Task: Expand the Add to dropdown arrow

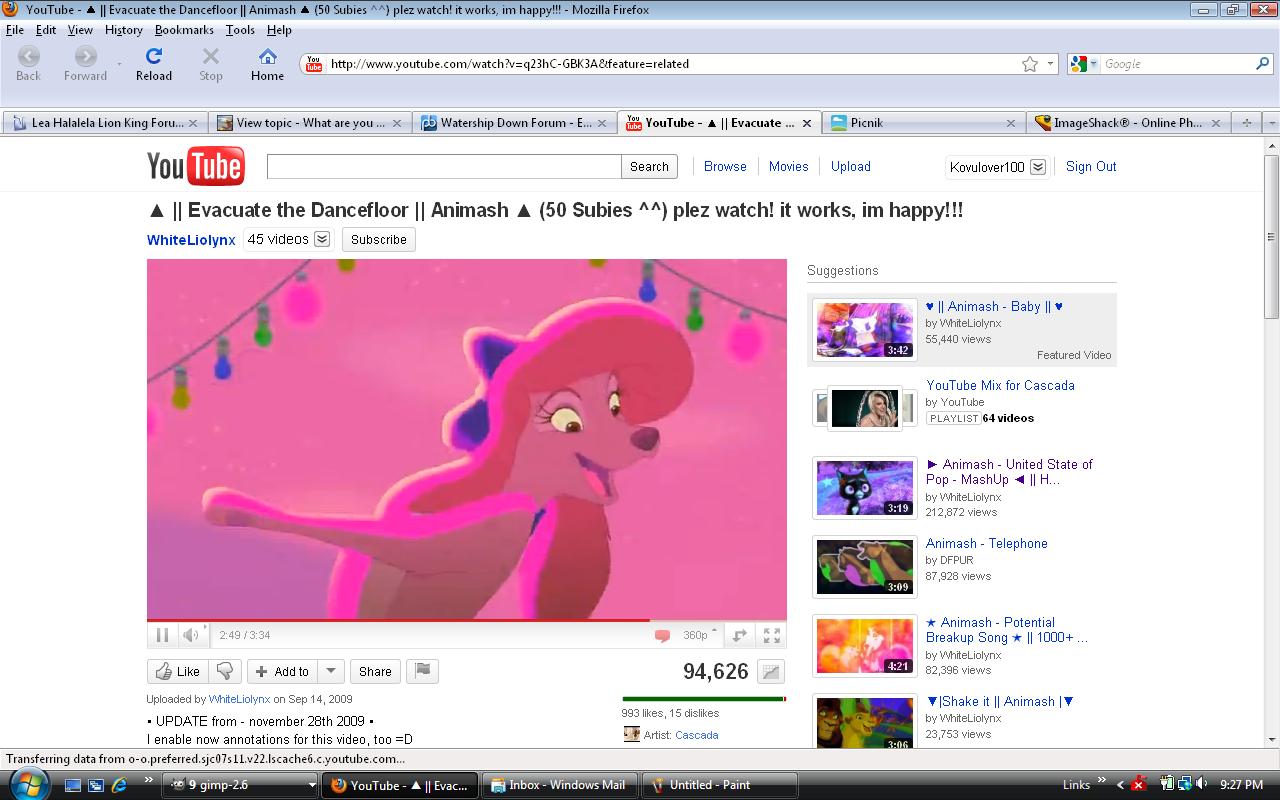Action: (x=331, y=671)
